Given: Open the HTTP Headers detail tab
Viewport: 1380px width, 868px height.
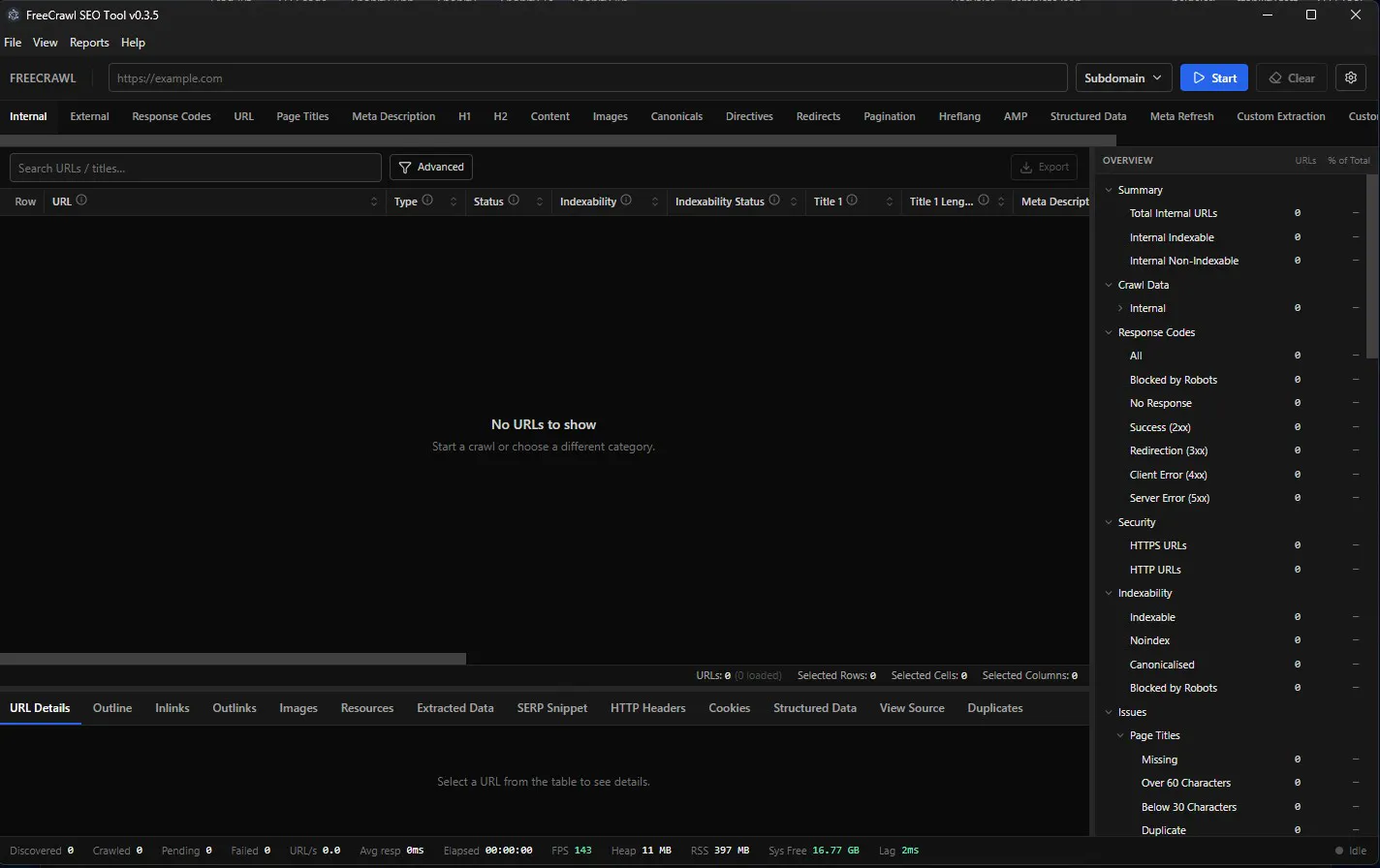Looking at the screenshot, I should [x=648, y=708].
